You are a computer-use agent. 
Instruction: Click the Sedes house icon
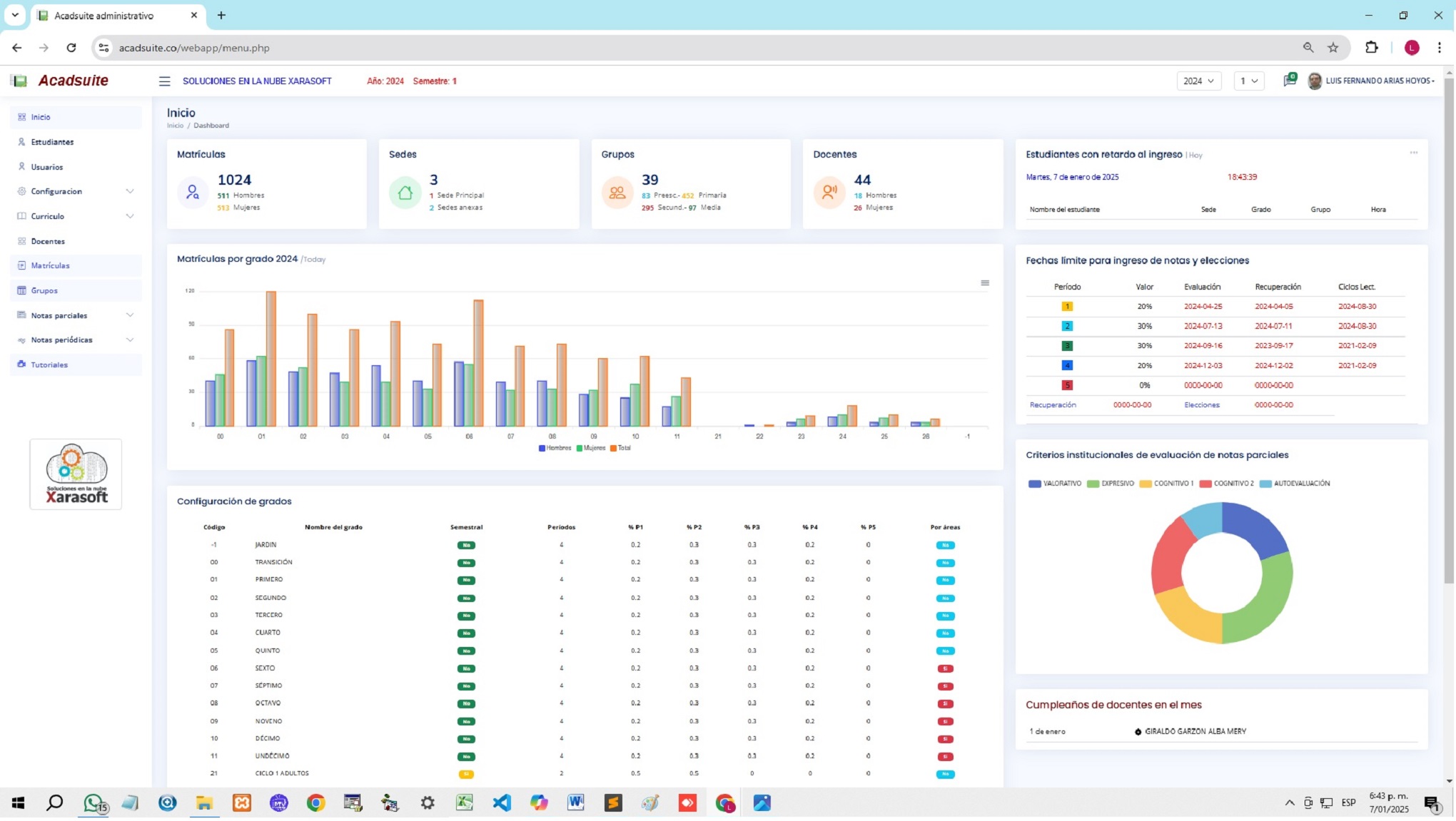405,193
